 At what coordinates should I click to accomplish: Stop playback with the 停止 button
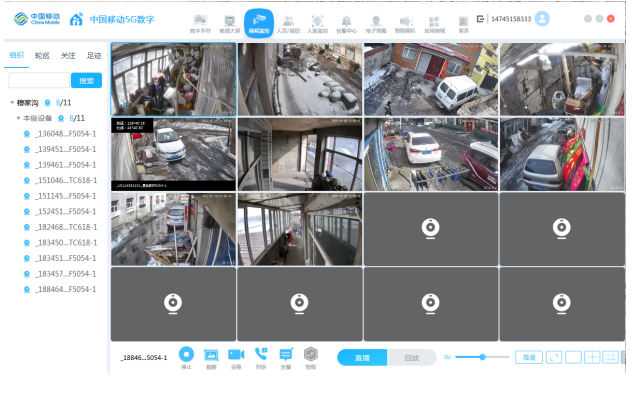click(x=186, y=357)
